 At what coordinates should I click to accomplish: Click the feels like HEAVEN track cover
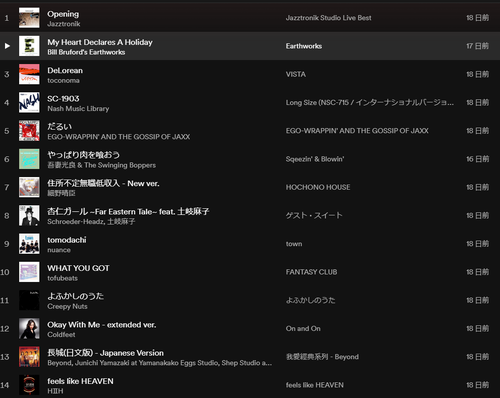(x=29, y=385)
